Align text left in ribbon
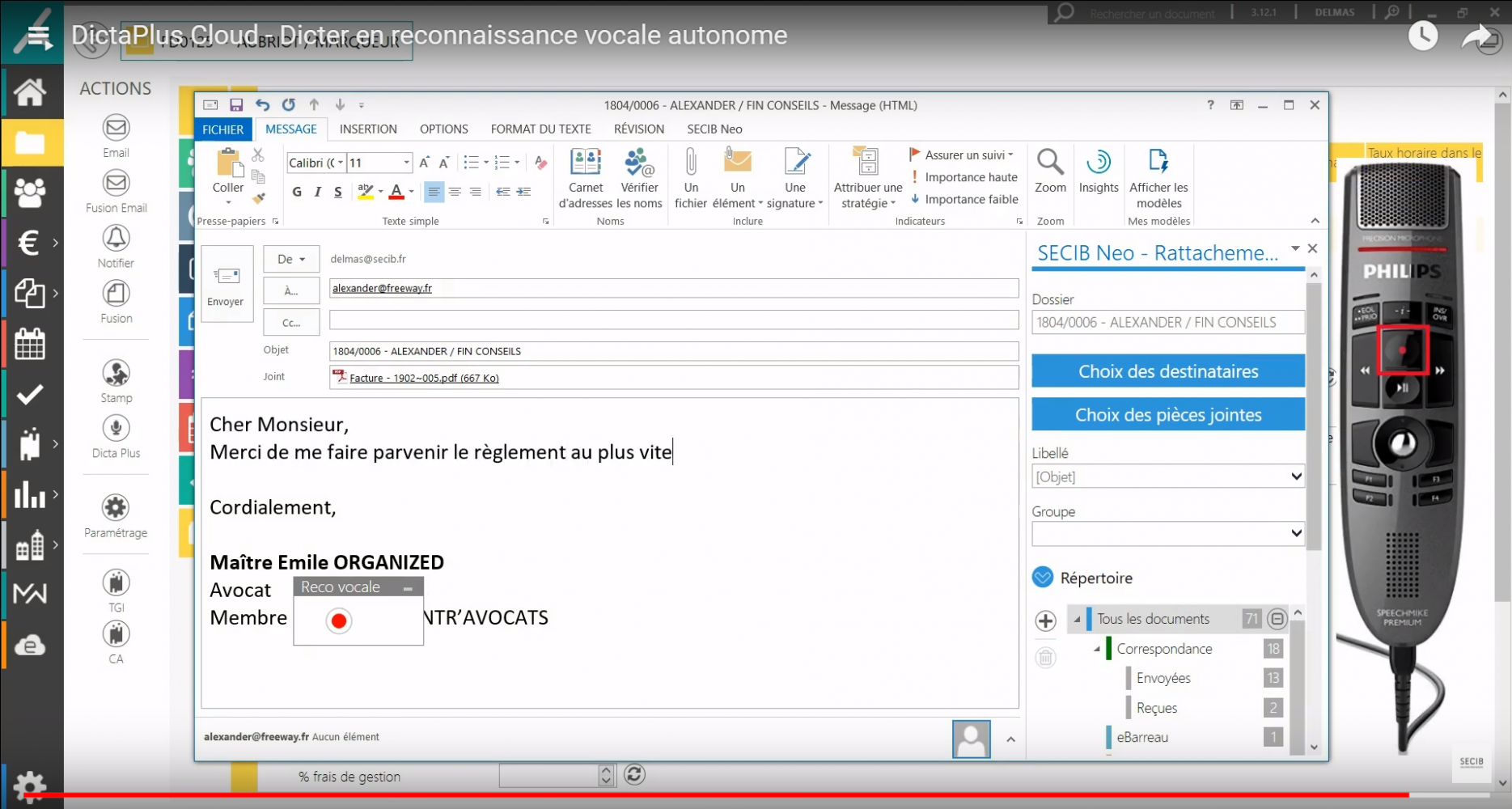Screen dimensions: 1512x809 click(434, 192)
